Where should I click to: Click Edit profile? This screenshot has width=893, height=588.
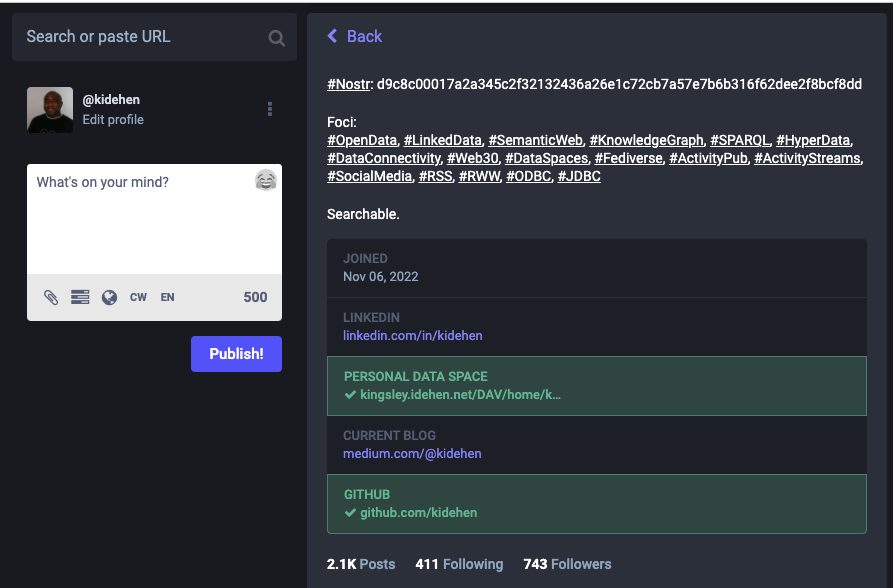[113, 120]
